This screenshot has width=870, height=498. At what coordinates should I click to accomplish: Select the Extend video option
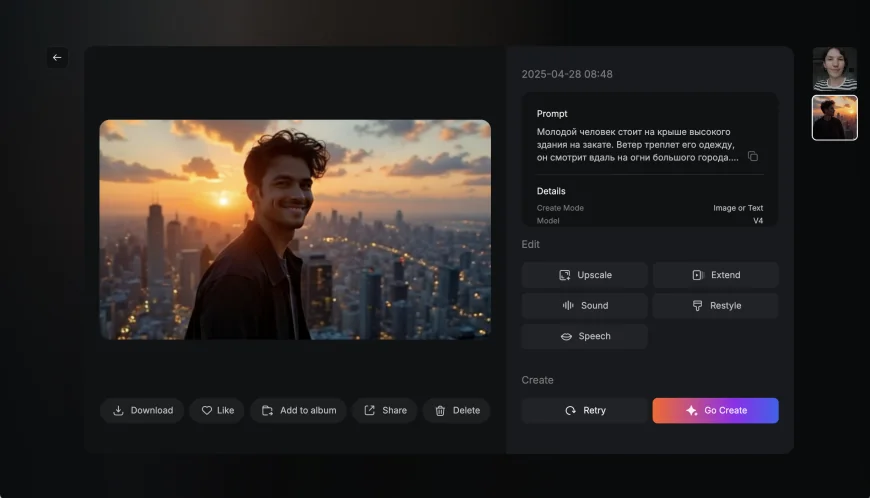[x=715, y=275]
